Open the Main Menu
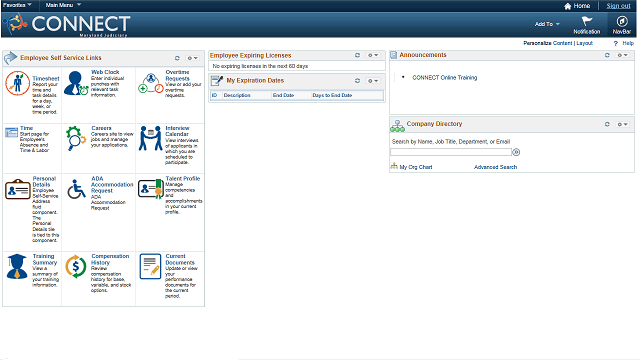640x360 pixels. [63, 5]
